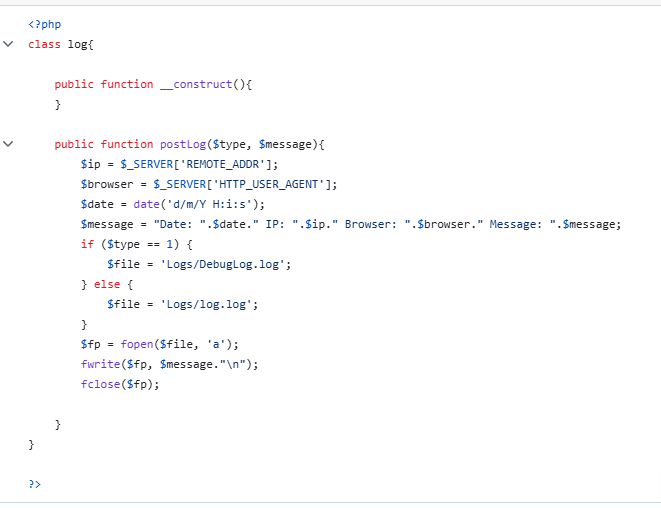Screen dimensions: 661x508
Task: Click the closing ?> tag
Action: pyautogui.click(x=35, y=484)
